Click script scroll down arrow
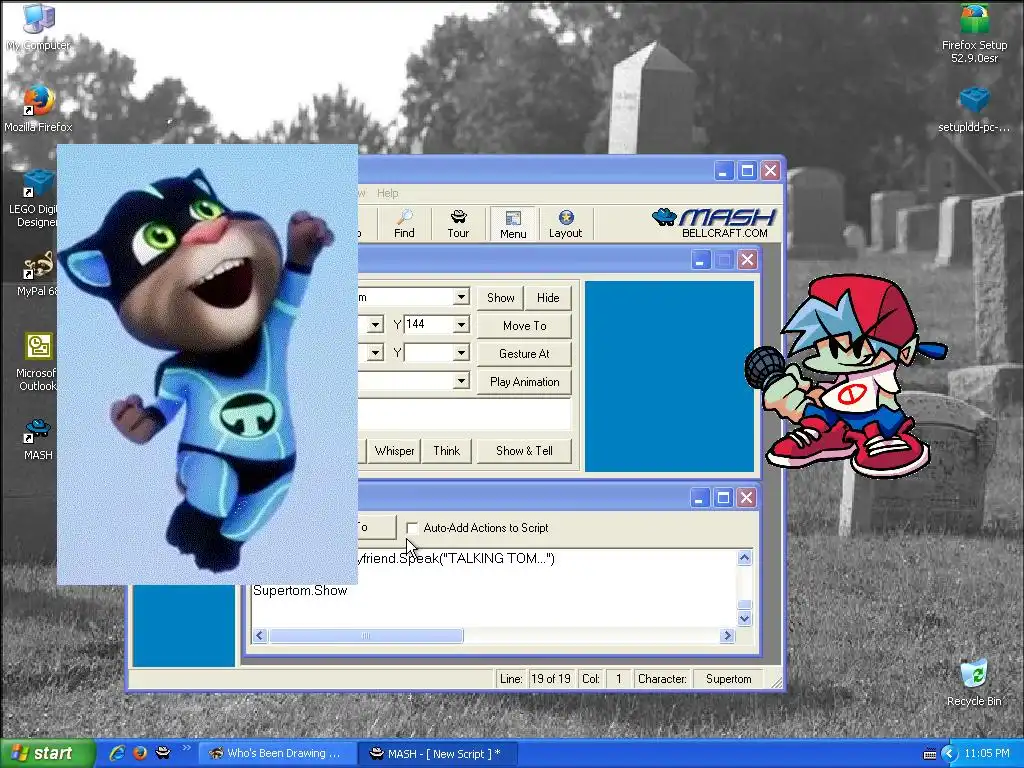1024x768 pixels. pyautogui.click(x=744, y=618)
